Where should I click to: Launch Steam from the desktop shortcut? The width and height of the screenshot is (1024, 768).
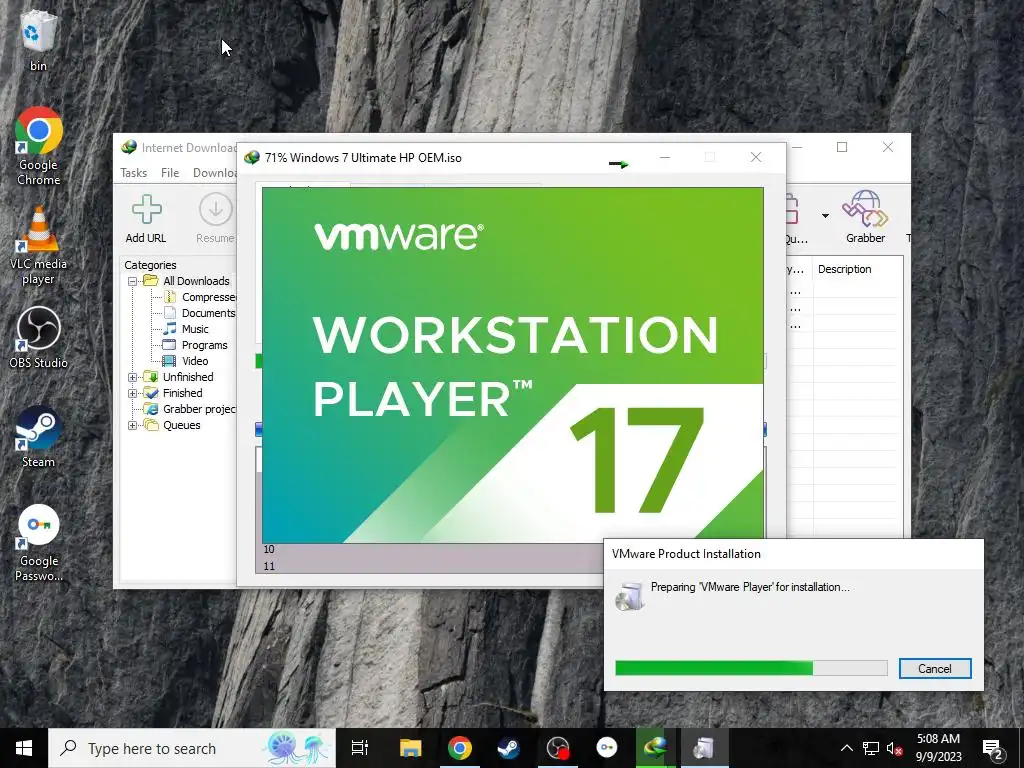tap(39, 437)
